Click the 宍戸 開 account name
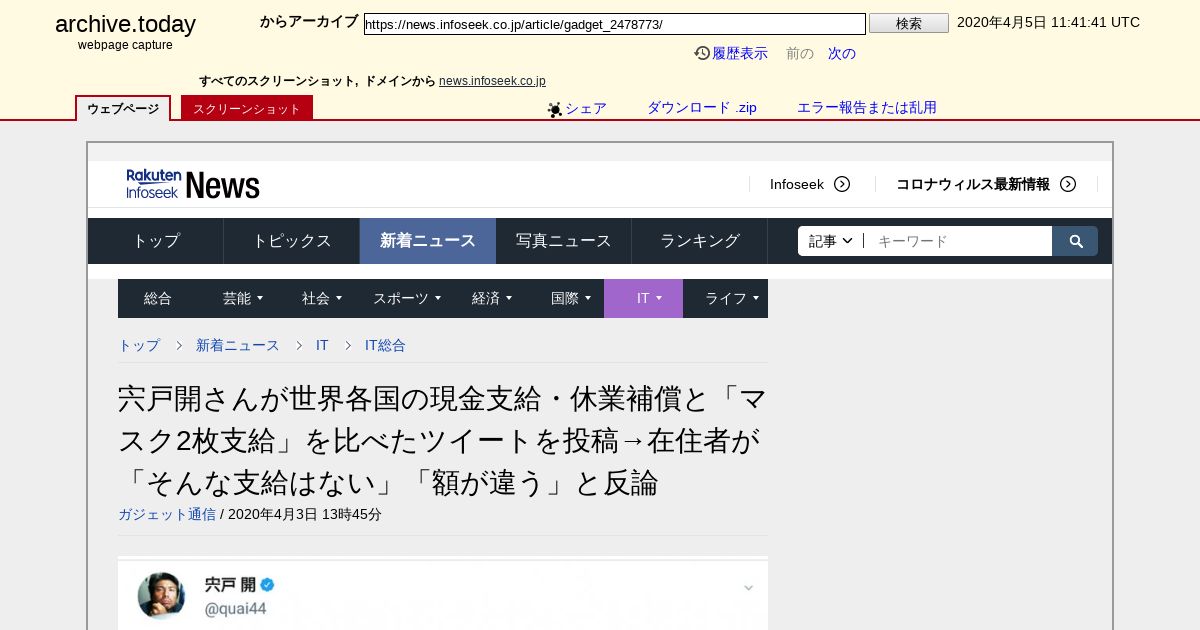This screenshot has height=630, width=1200. click(231, 584)
